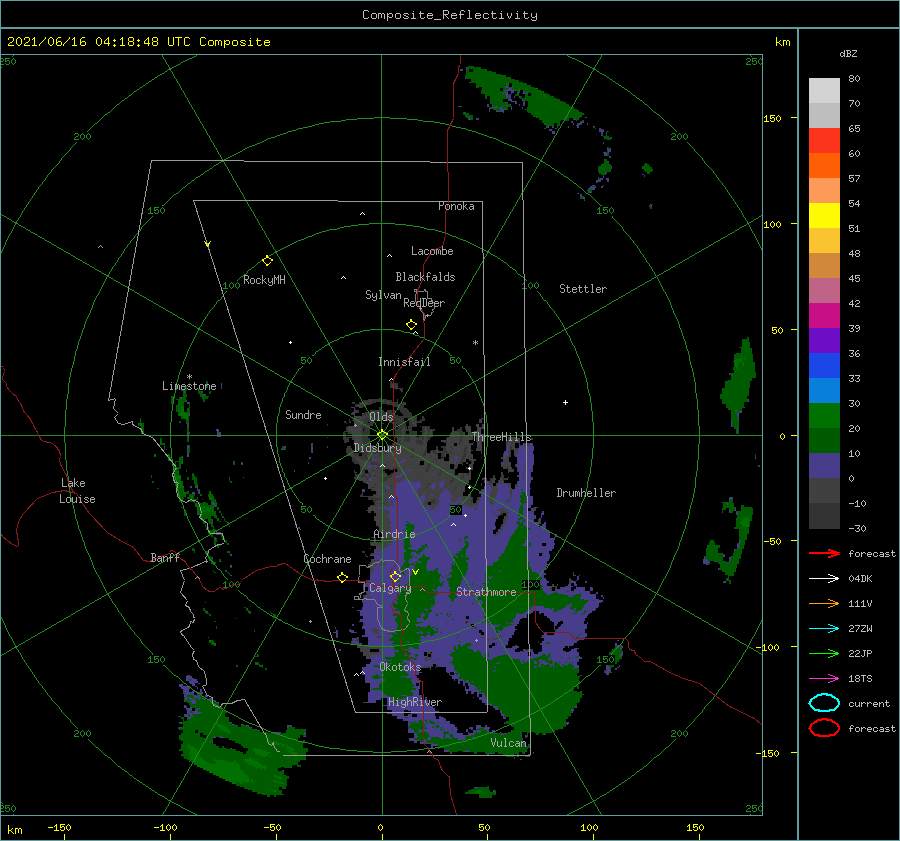Click the Blackfalds label on the map
900x841 pixels.
(425, 277)
